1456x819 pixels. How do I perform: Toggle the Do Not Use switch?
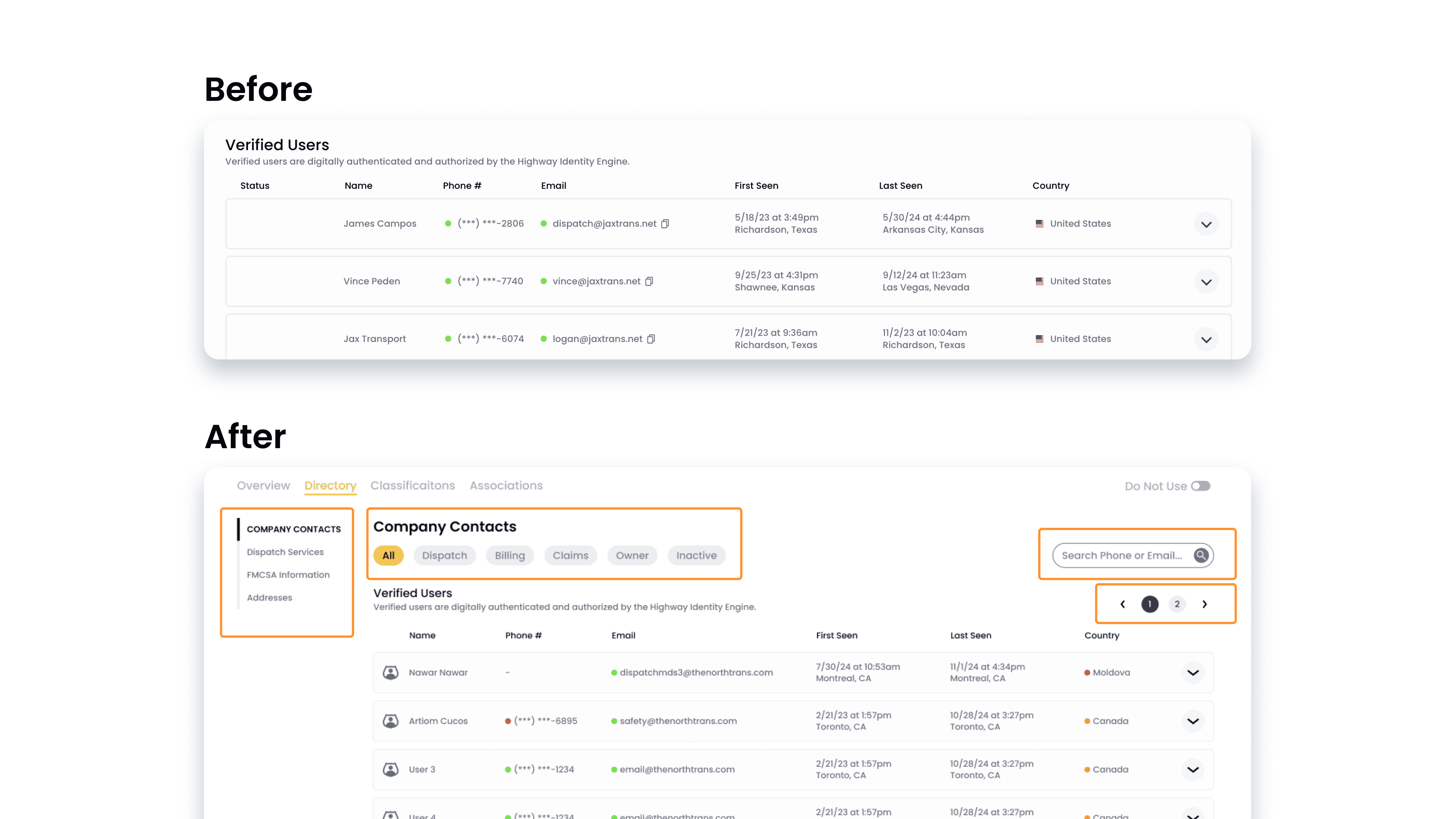(1200, 486)
